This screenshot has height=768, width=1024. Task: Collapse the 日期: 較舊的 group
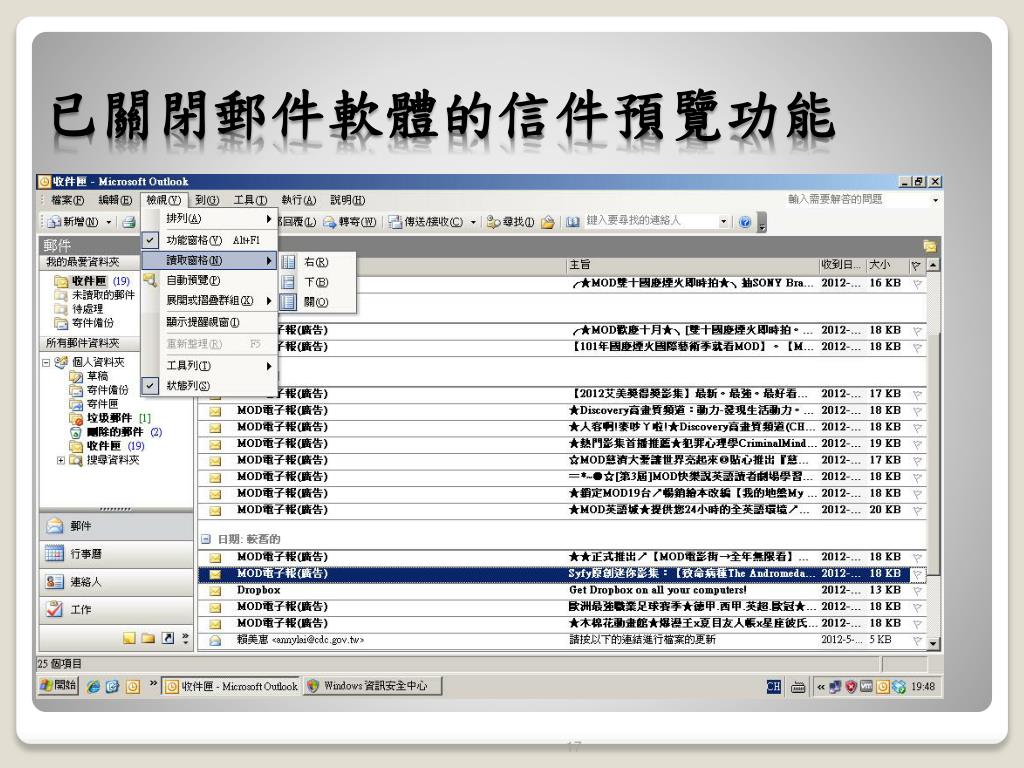pyautogui.click(x=206, y=539)
